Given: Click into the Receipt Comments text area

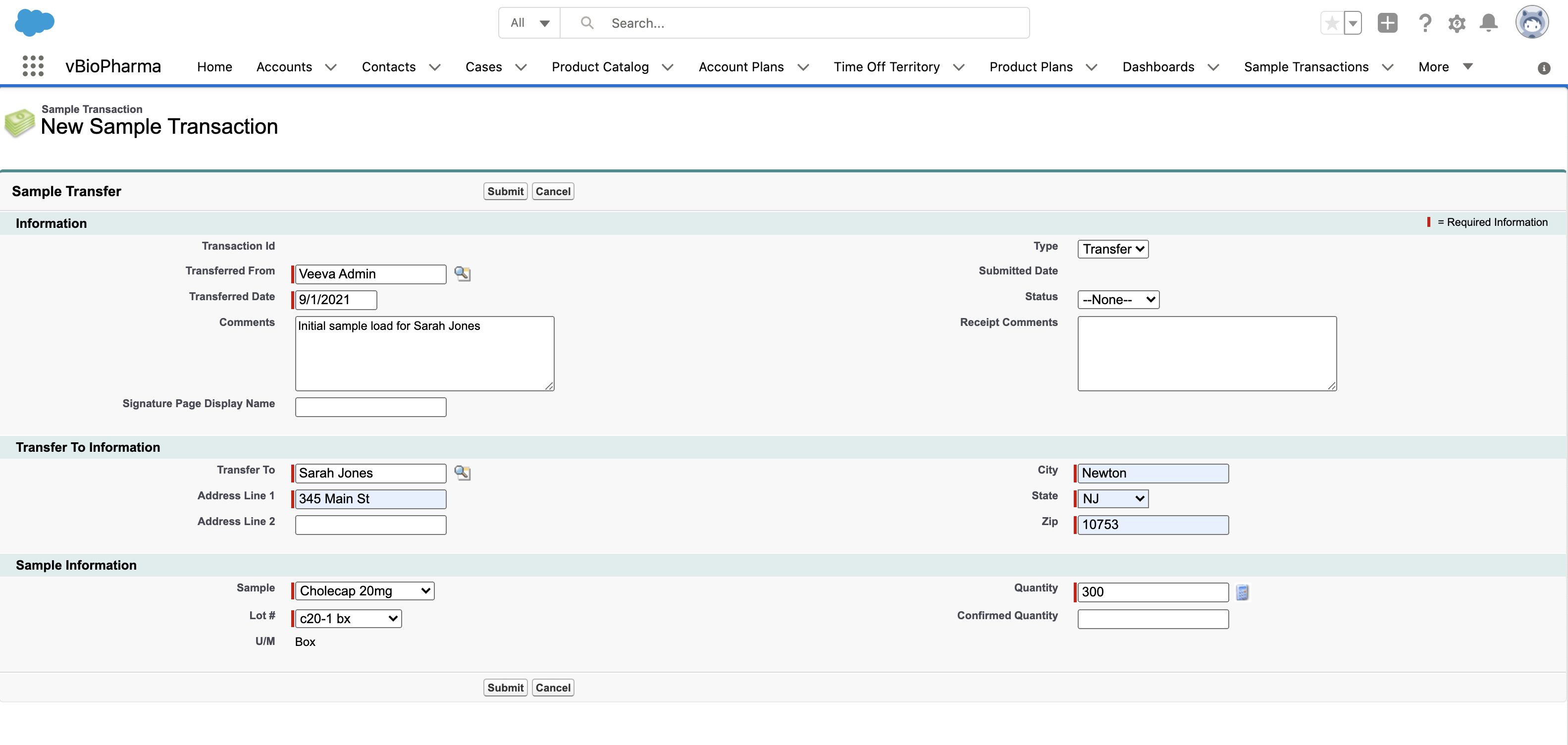Looking at the screenshot, I should [x=1206, y=353].
